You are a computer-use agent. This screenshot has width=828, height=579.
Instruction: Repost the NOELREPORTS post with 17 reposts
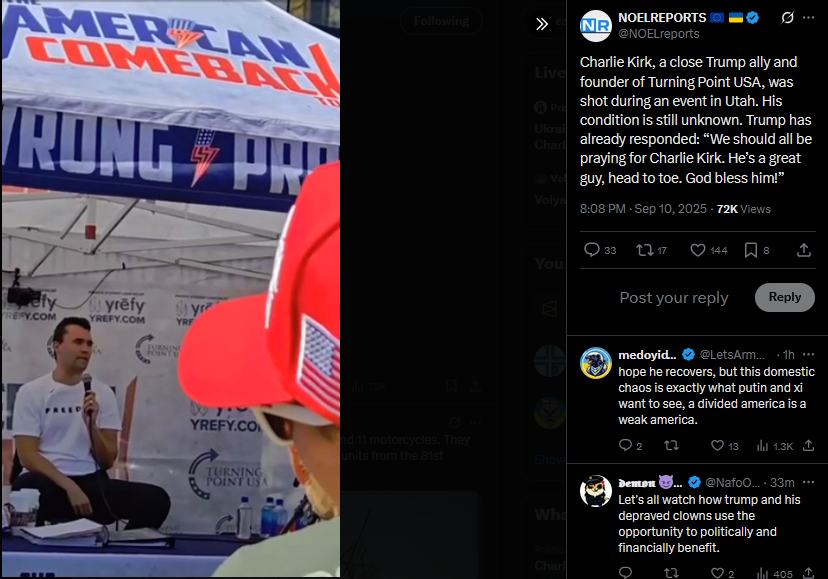click(x=651, y=250)
